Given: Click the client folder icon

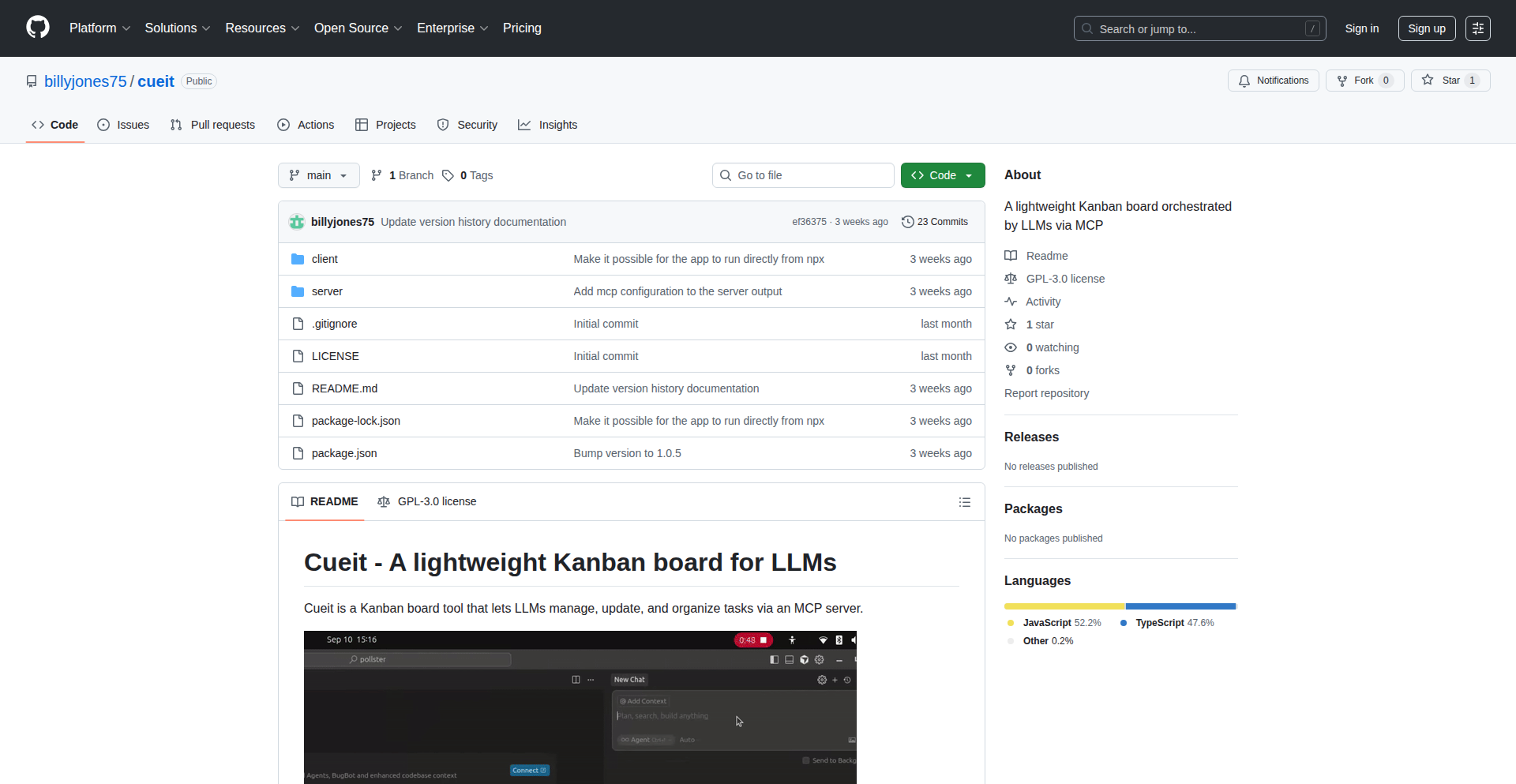Looking at the screenshot, I should pos(298,259).
